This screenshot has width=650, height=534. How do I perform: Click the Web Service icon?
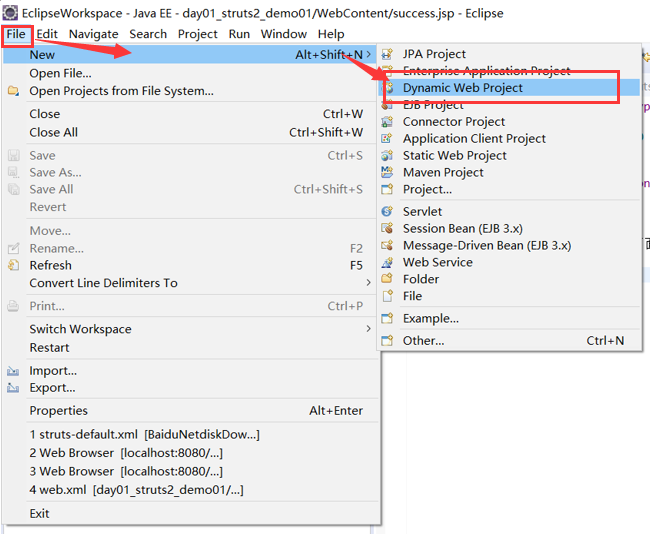pos(387,262)
